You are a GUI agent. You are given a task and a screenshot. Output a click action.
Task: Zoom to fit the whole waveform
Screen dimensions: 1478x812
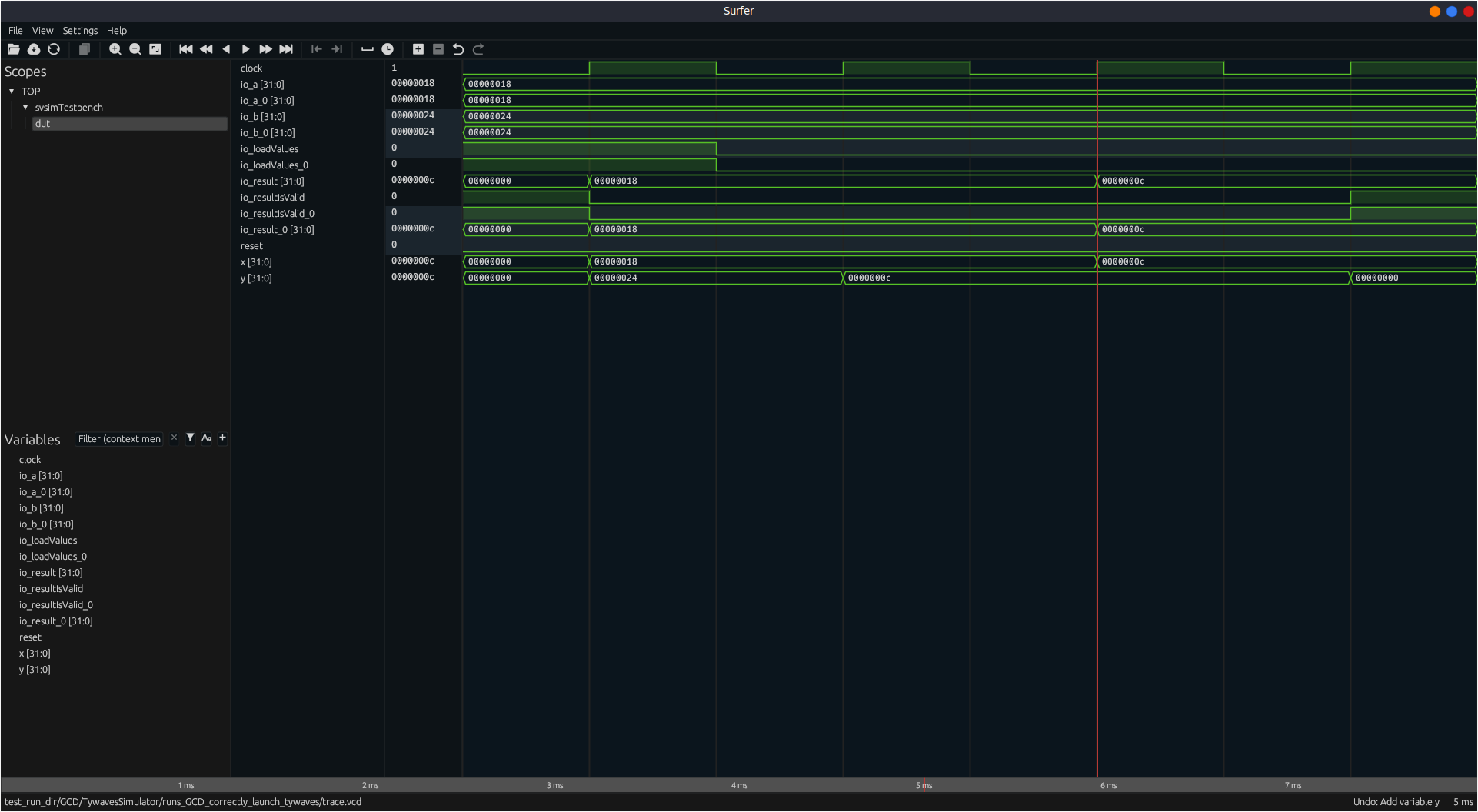pyautogui.click(x=155, y=49)
